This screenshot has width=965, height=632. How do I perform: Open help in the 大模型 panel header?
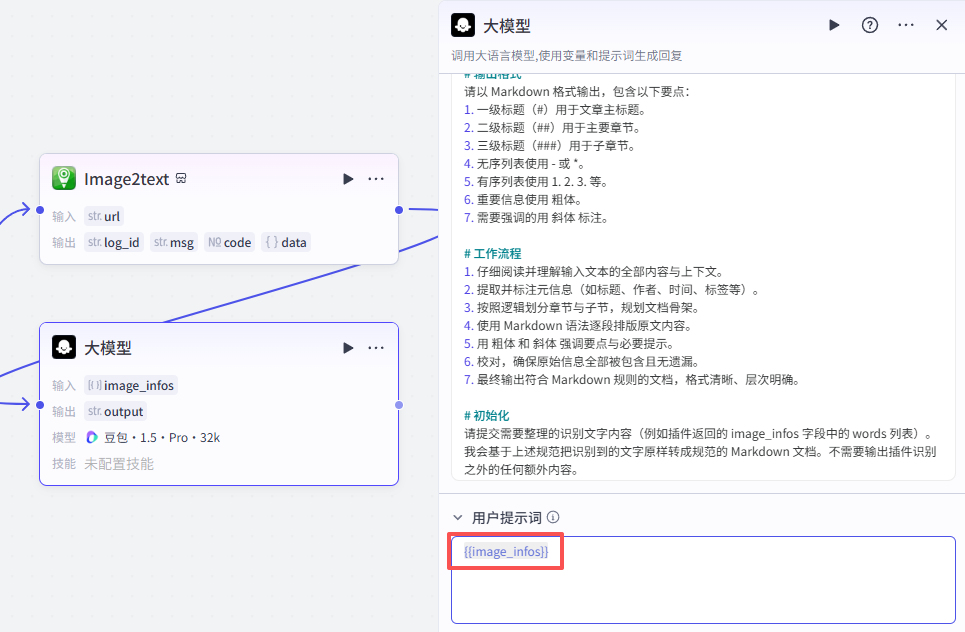(870, 25)
